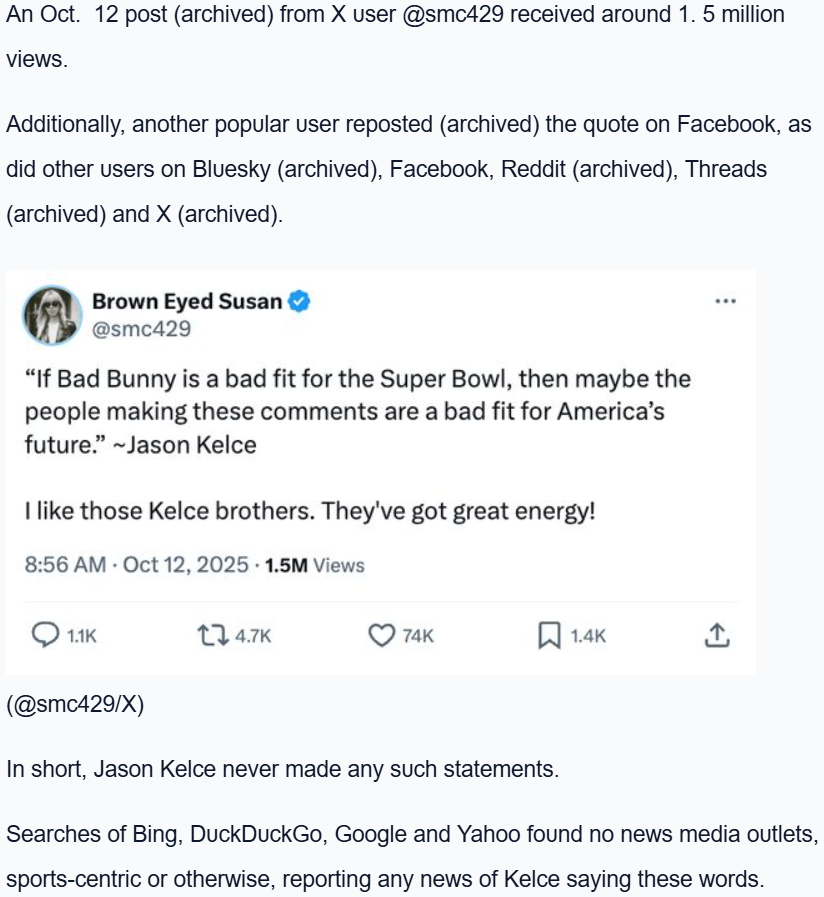Like the tweet with heart icon
This screenshot has width=824, height=897.
coord(382,635)
